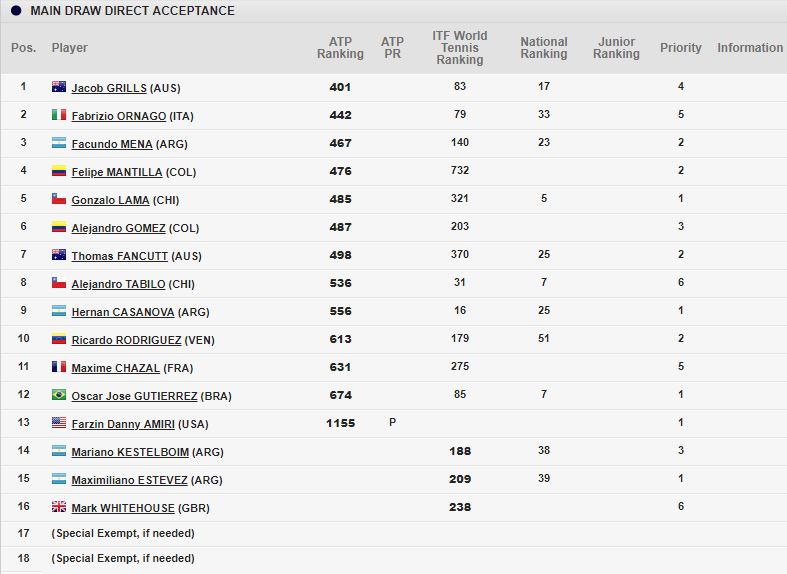This screenshot has width=787, height=574.
Task: Click the French flag beside Maxime Chazal
Action: (x=59, y=367)
